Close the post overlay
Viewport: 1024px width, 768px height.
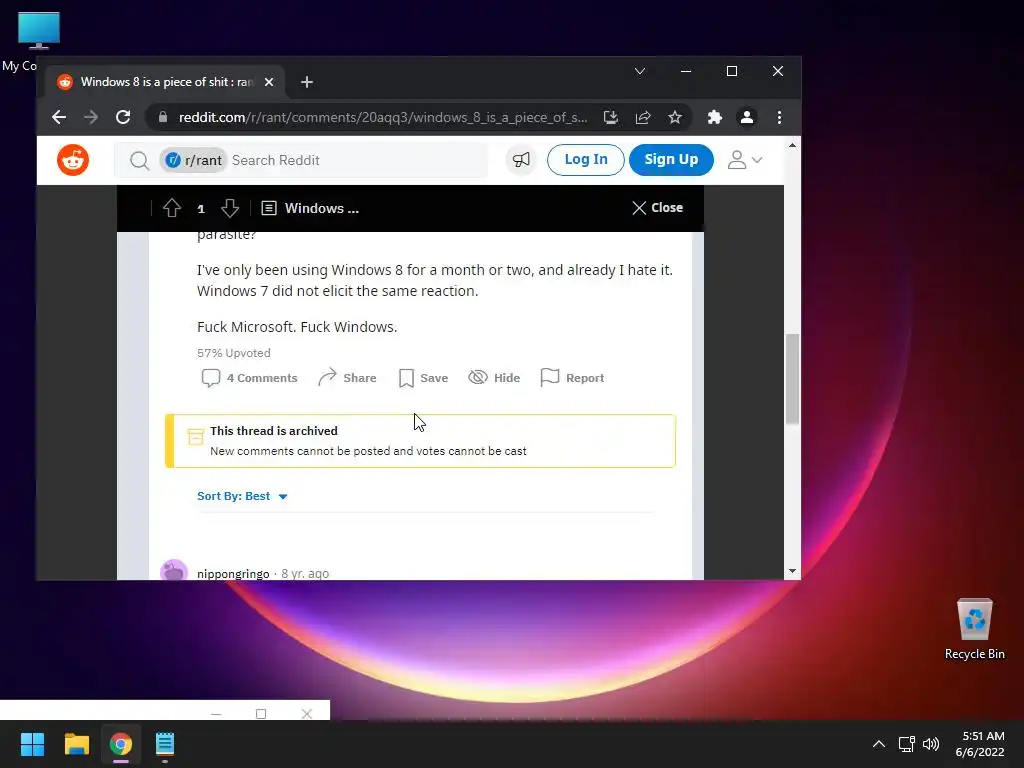pyautogui.click(x=657, y=208)
